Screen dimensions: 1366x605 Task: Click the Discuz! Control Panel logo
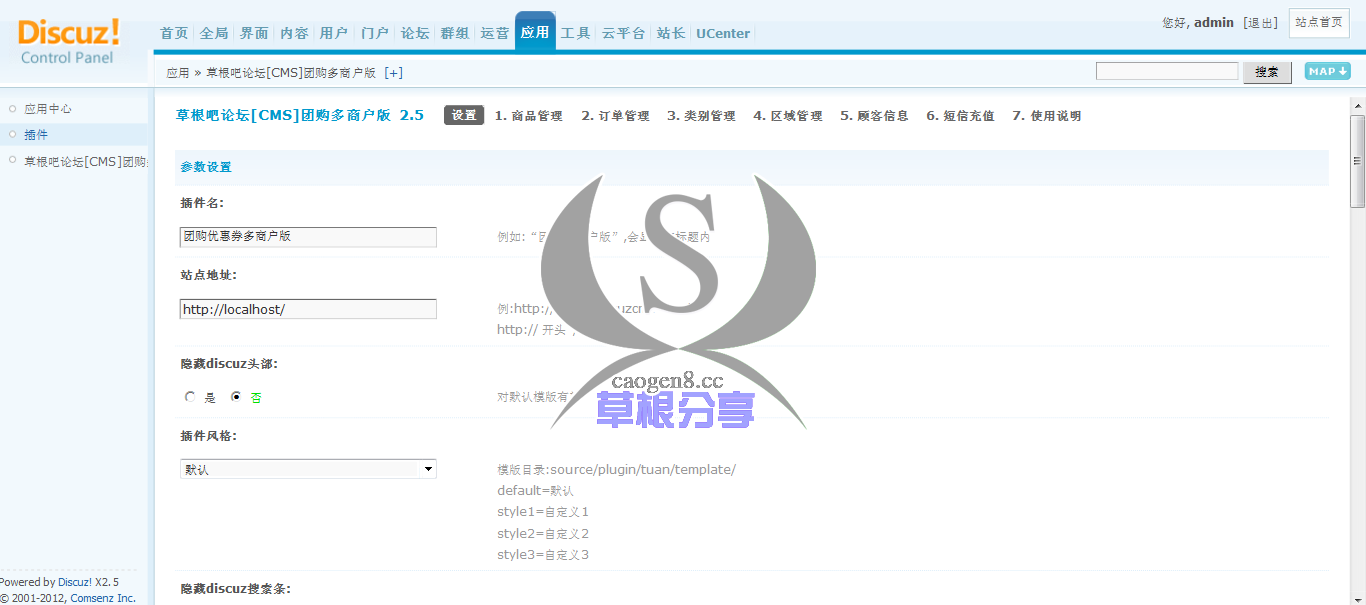click(x=68, y=42)
